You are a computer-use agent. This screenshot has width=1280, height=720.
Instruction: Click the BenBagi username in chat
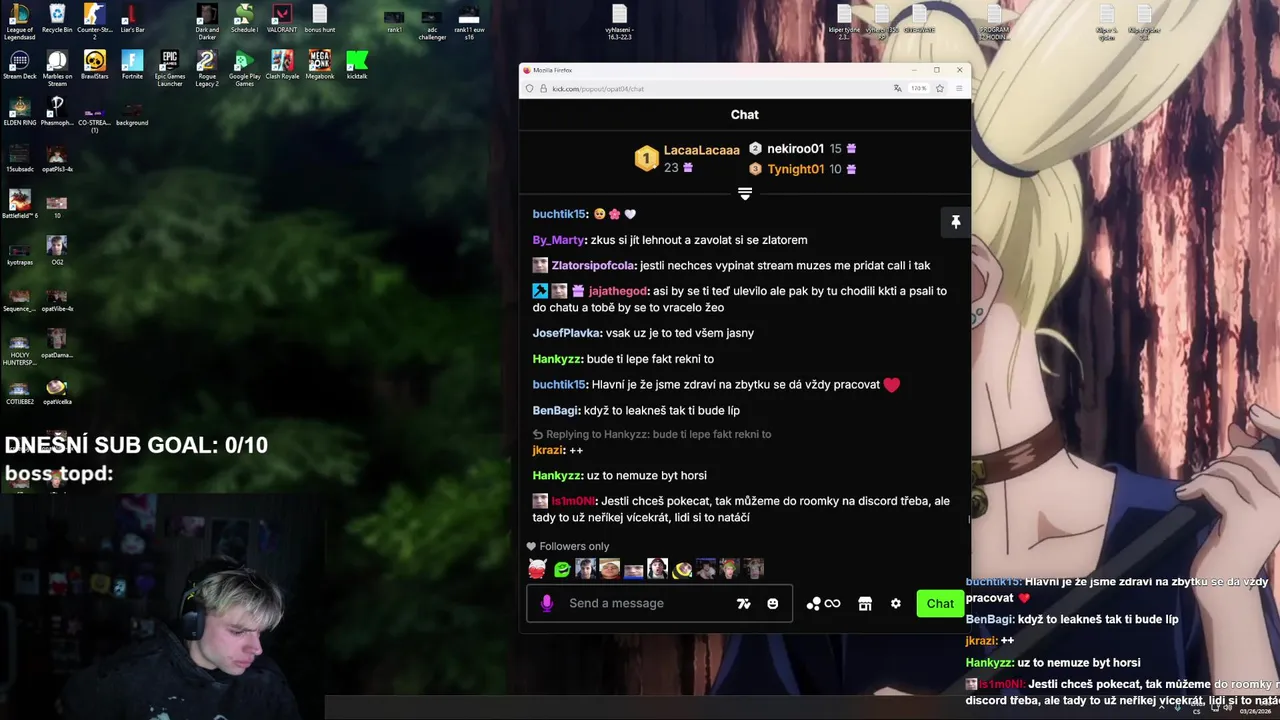coord(555,411)
